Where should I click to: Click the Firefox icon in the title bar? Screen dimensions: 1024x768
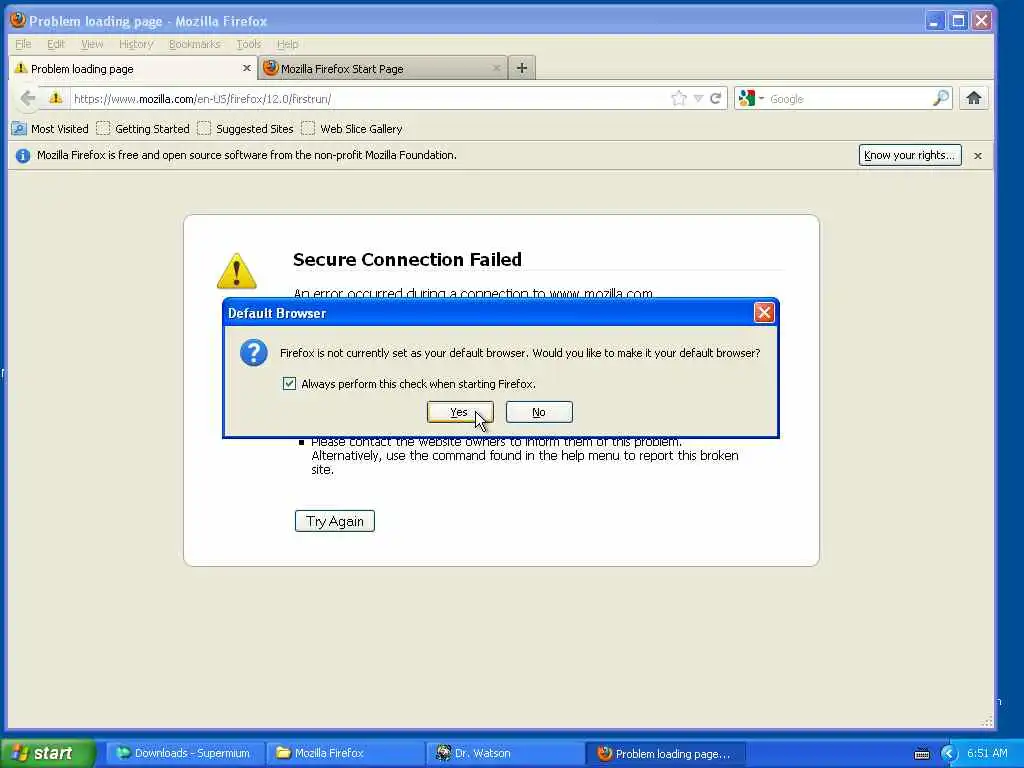click(x=18, y=20)
